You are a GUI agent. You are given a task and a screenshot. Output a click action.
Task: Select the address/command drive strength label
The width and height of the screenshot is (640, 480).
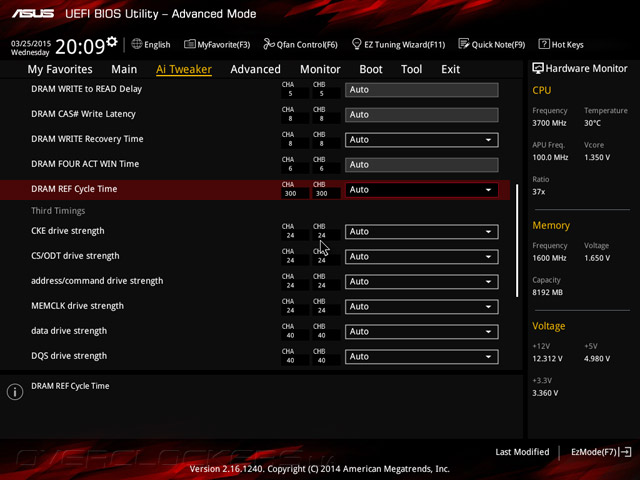(x=97, y=281)
